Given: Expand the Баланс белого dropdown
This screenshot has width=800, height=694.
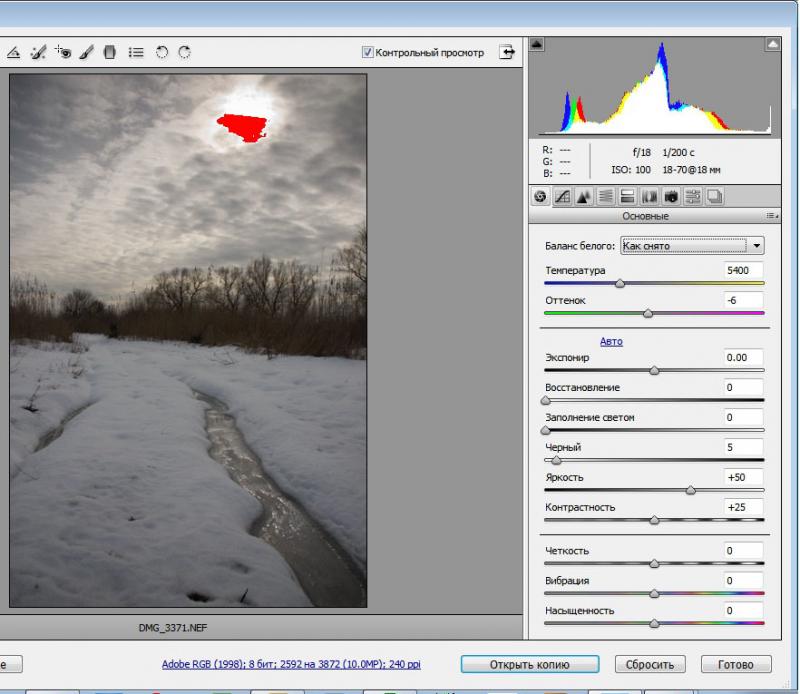Looking at the screenshot, I should click(x=692, y=246).
